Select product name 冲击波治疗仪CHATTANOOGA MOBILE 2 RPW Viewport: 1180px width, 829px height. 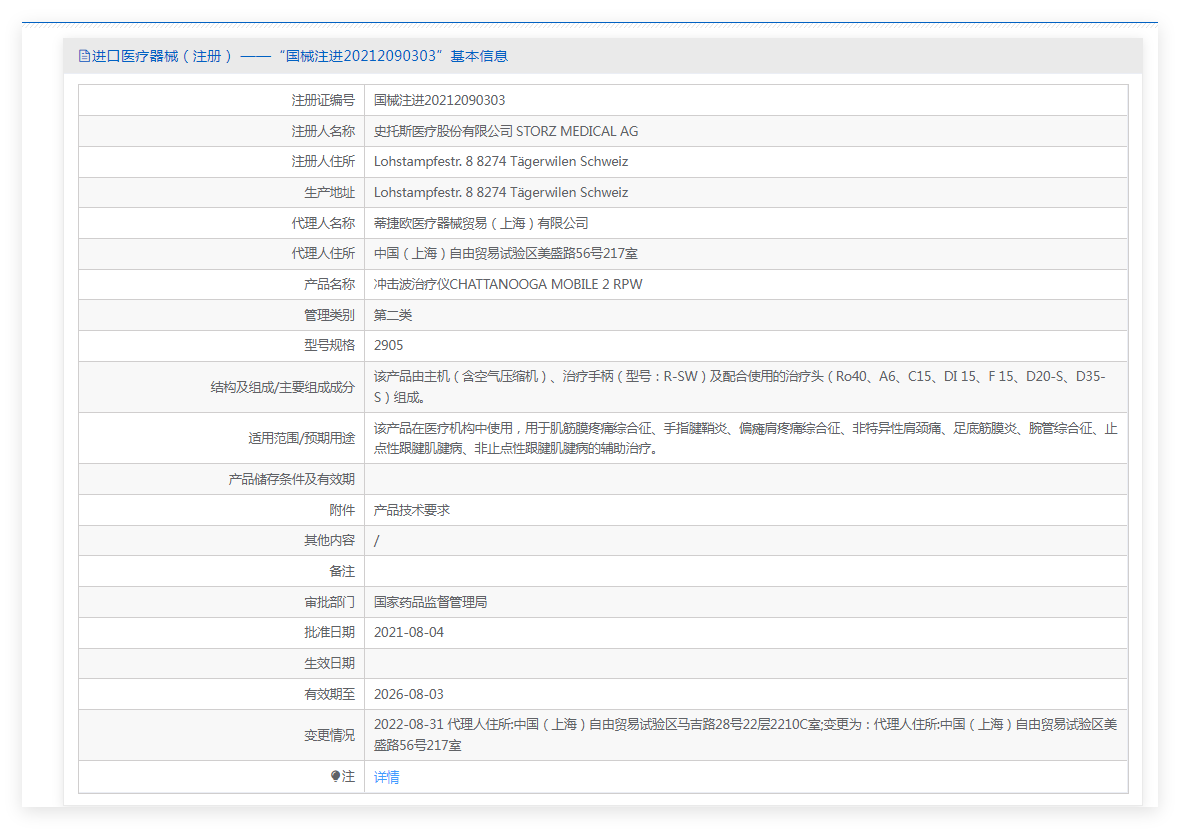[x=508, y=284]
